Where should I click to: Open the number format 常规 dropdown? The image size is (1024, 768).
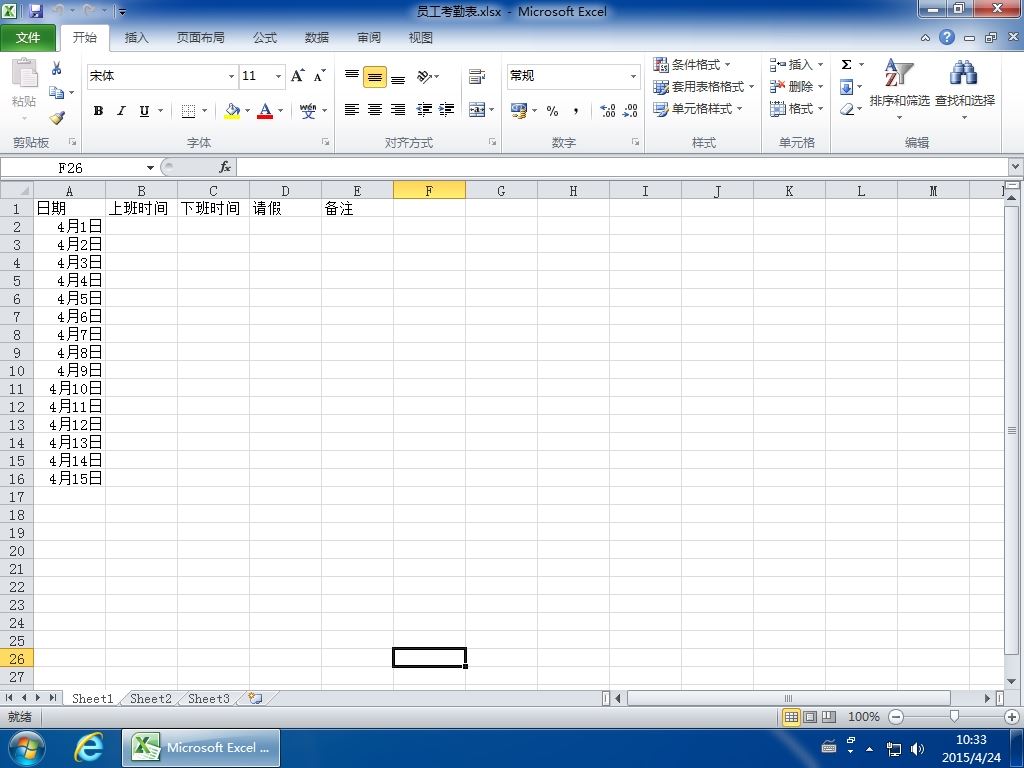click(x=633, y=76)
